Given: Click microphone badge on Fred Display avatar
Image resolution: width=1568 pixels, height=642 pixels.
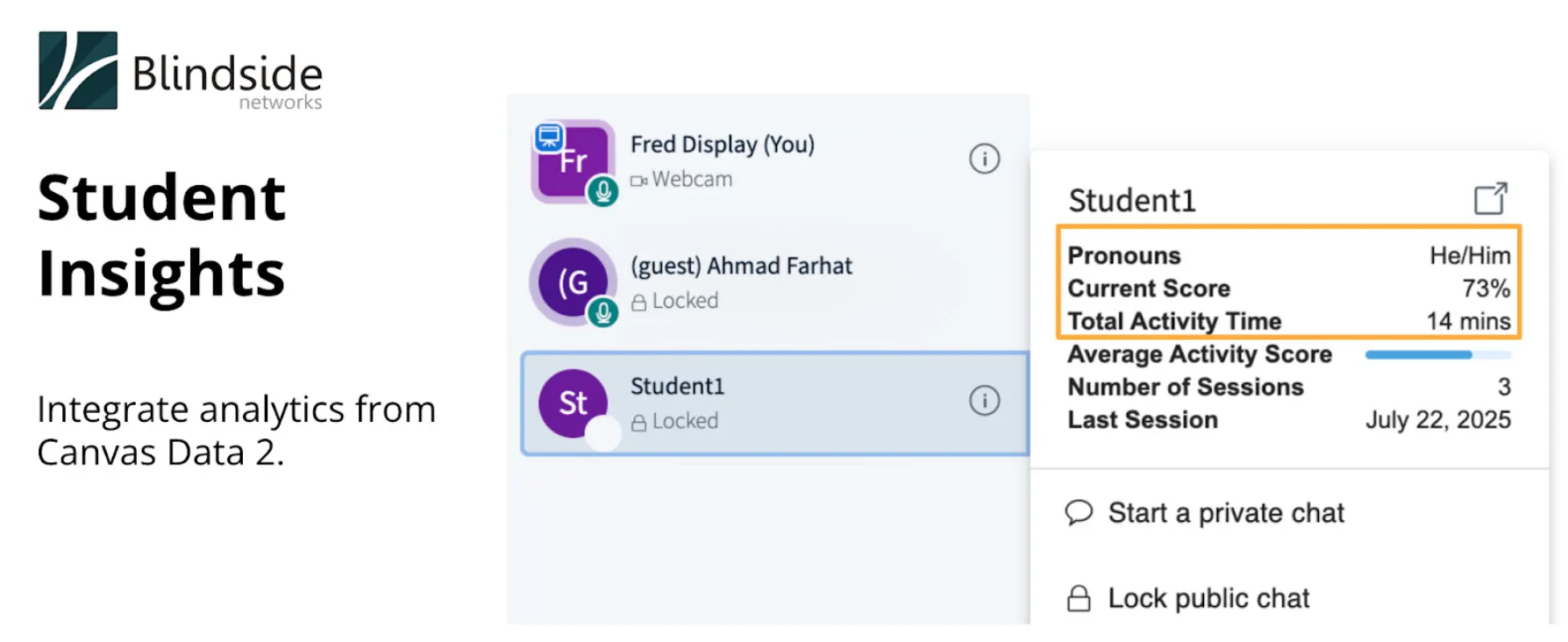Looking at the screenshot, I should coord(602,190).
